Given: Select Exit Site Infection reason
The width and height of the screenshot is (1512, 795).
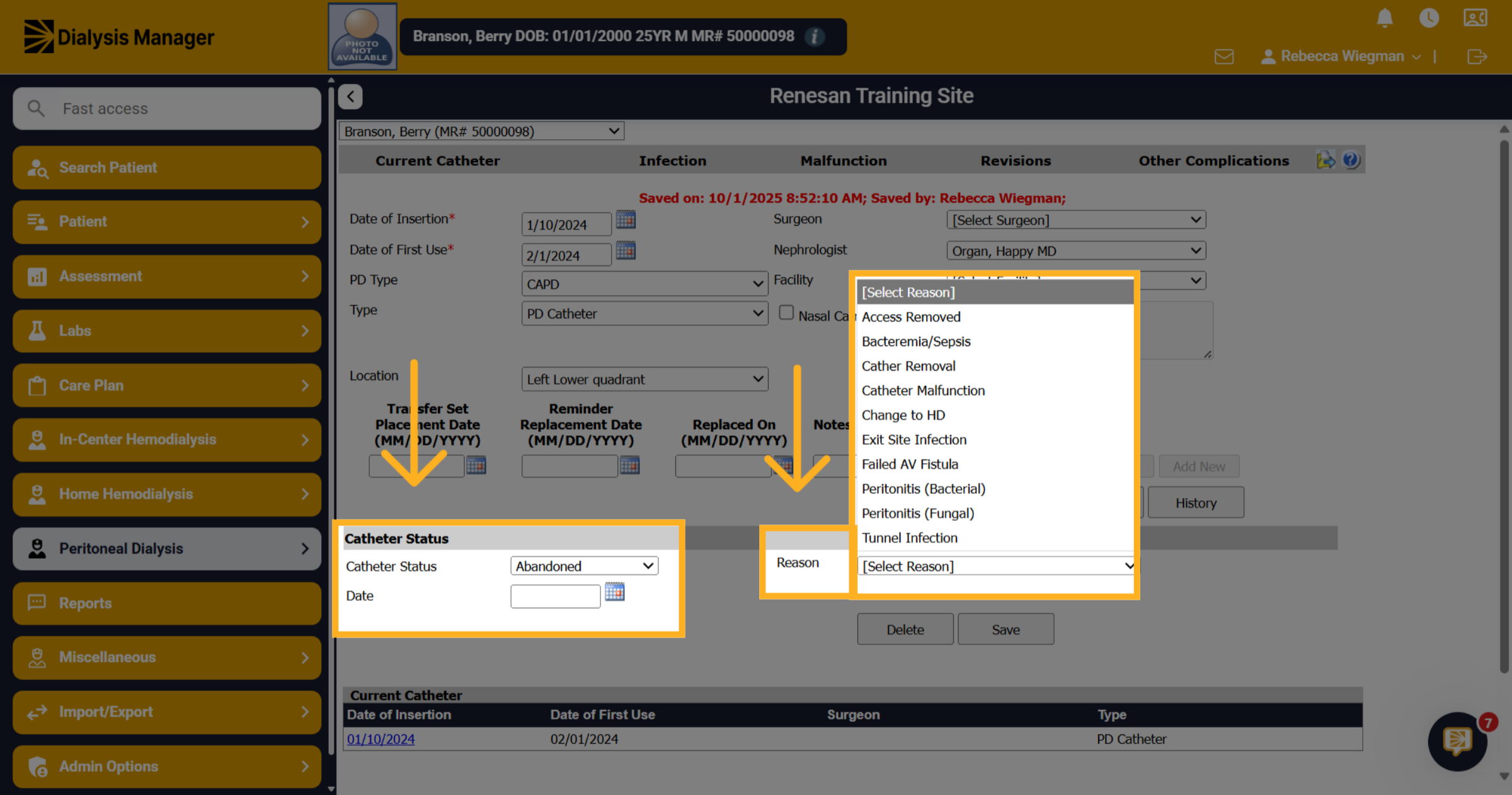Looking at the screenshot, I should pyautogui.click(x=995, y=440).
